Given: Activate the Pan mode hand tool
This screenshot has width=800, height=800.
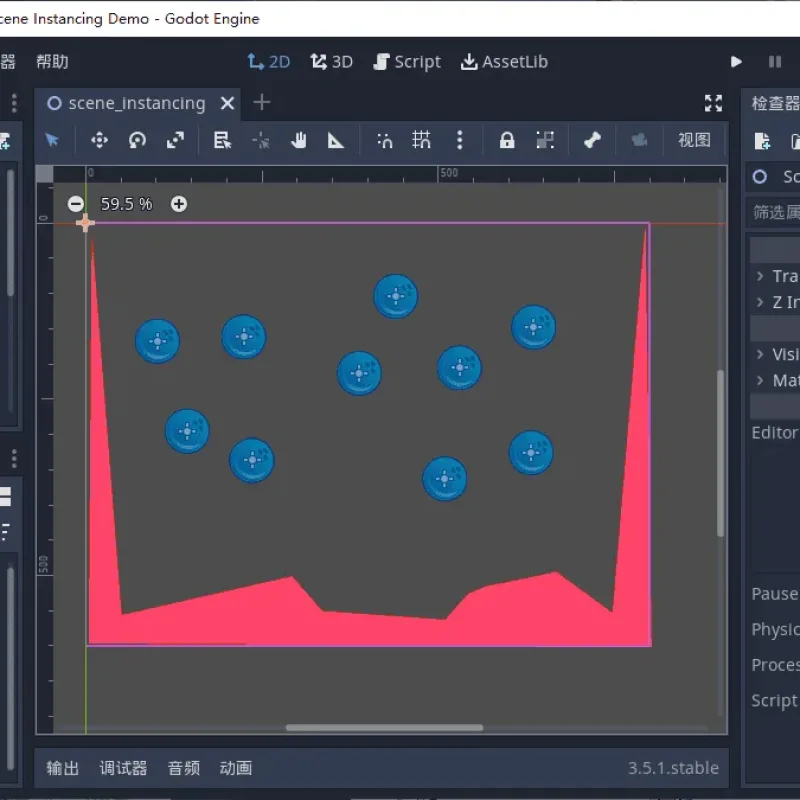Looking at the screenshot, I should [298, 140].
